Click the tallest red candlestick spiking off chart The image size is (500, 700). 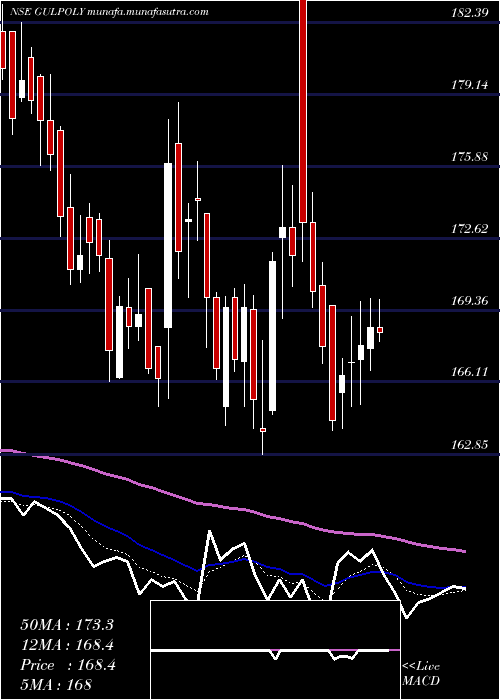[x=303, y=111]
